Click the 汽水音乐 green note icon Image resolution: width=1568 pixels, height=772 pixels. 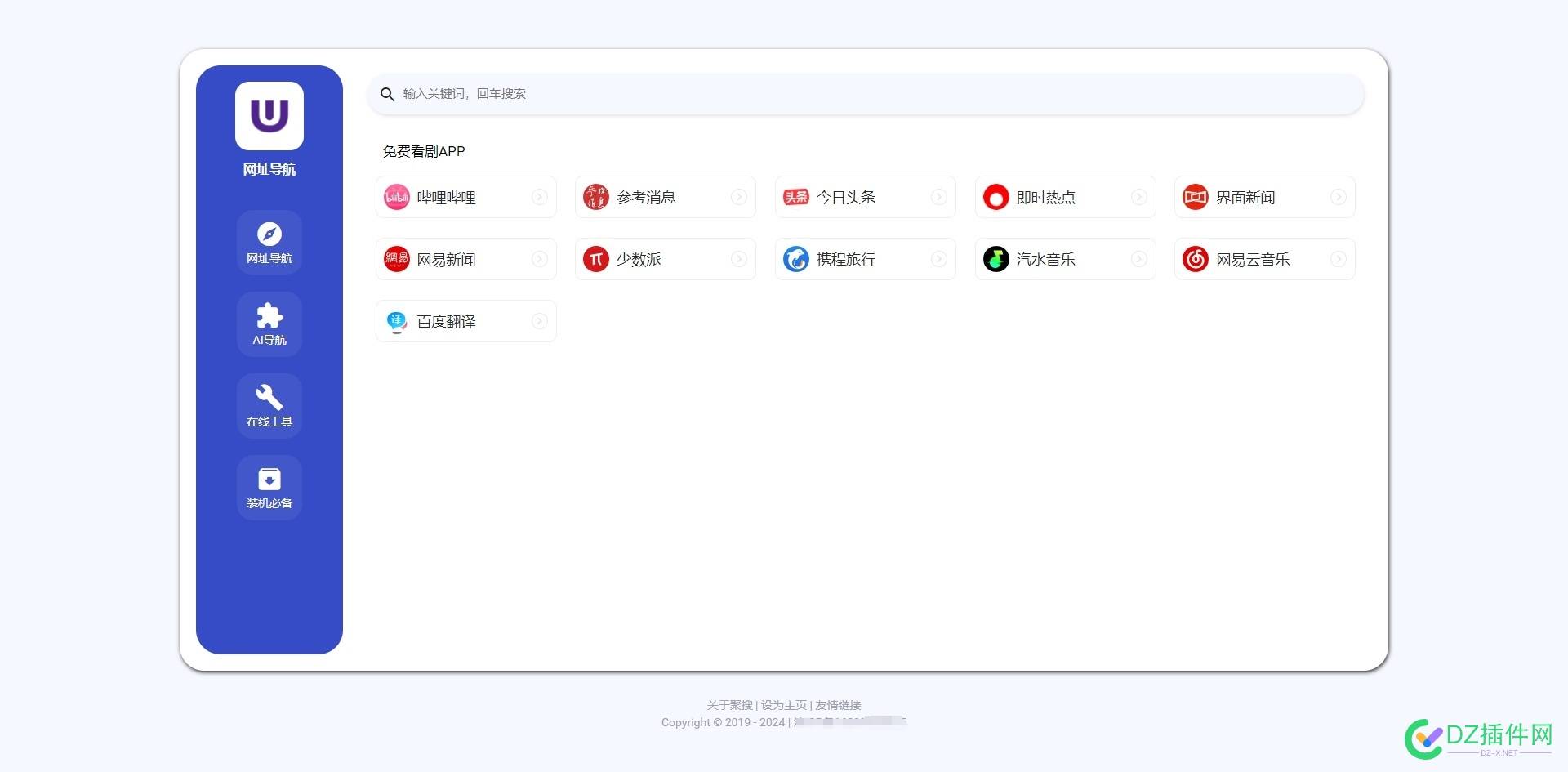coord(996,259)
